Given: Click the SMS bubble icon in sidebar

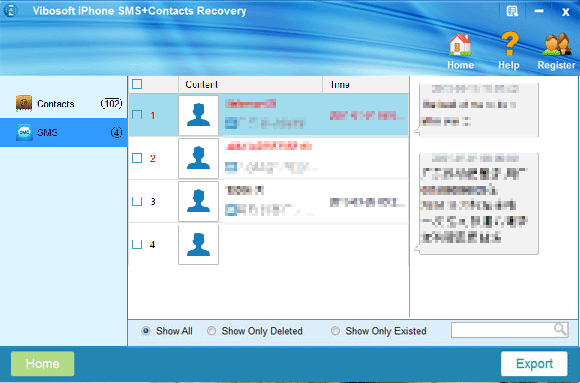Looking at the screenshot, I should tap(24, 132).
